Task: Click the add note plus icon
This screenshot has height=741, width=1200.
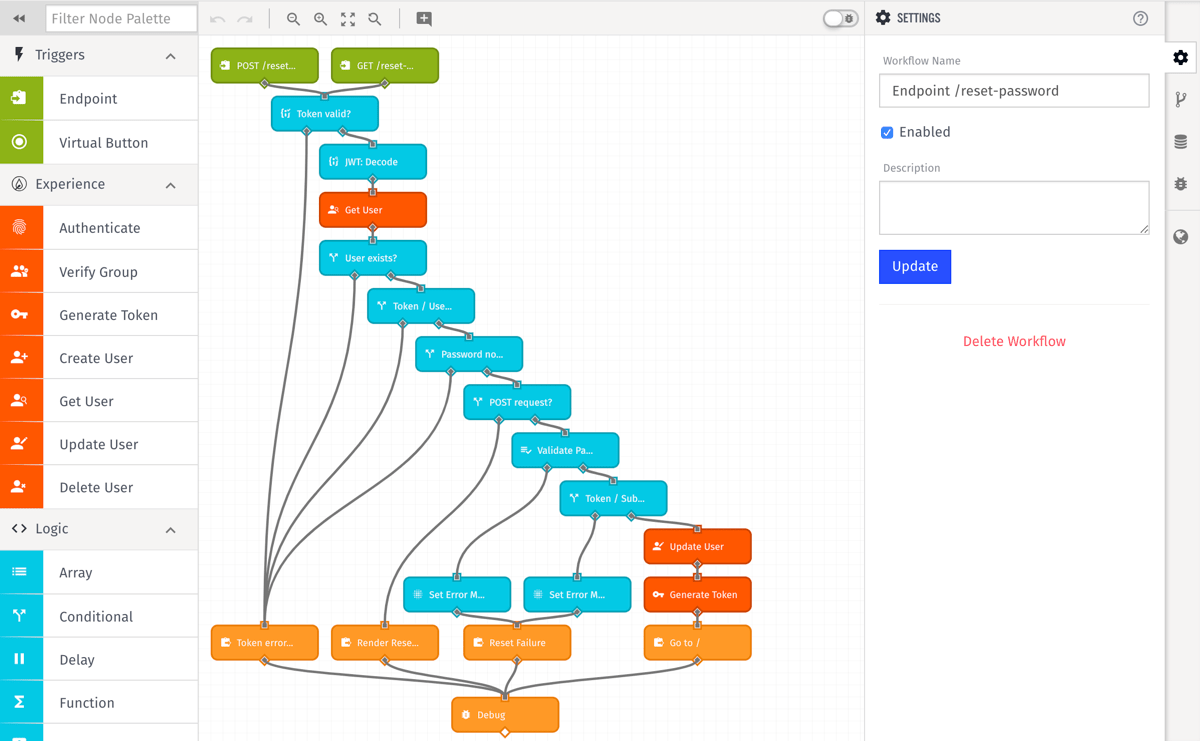Action: pyautogui.click(x=424, y=19)
